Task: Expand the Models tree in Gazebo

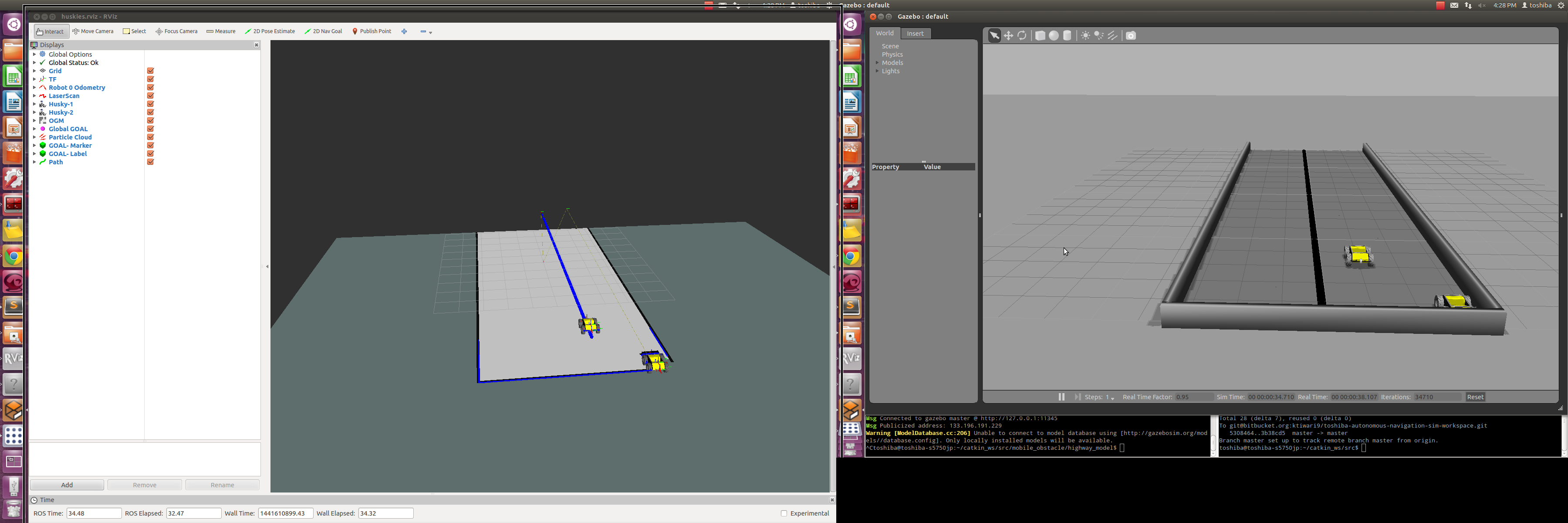Action: pos(877,63)
